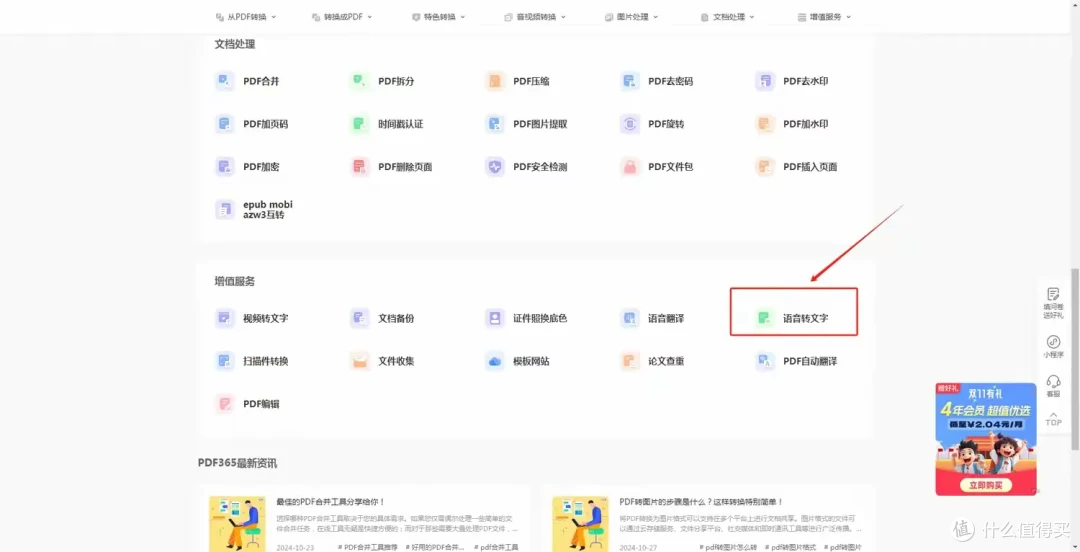
Task: Open the PDF转图片 article thumbnail
Action: (x=580, y=524)
